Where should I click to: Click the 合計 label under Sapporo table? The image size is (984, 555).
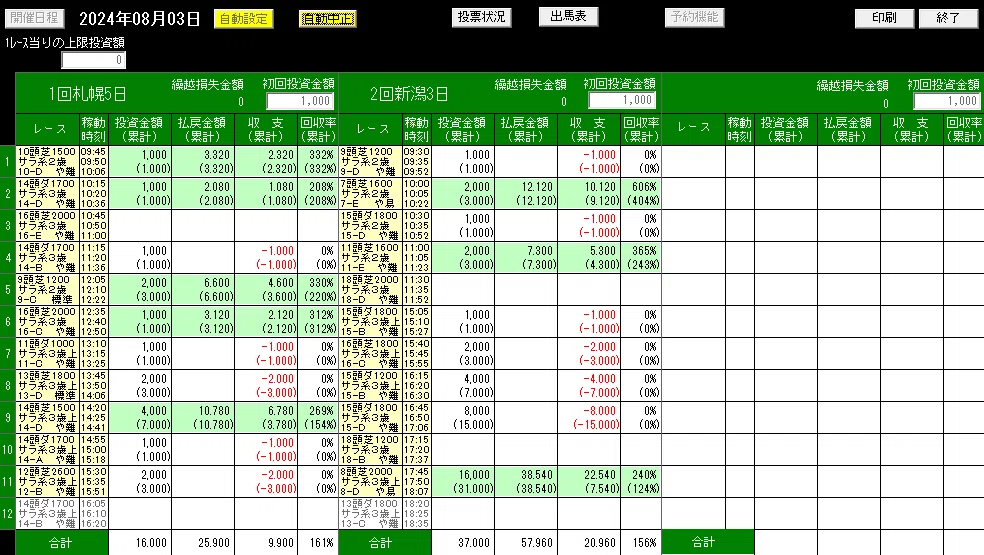point(62,543)
